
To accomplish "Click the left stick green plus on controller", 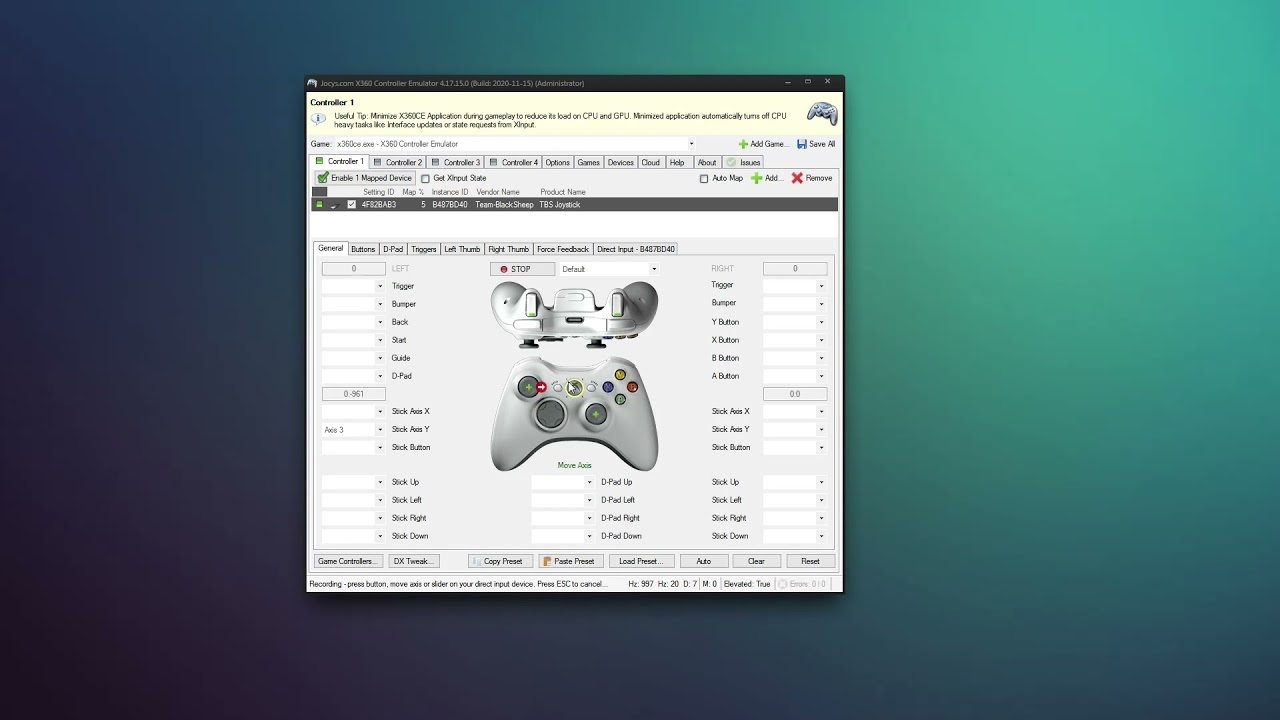I will coord(528,387).
